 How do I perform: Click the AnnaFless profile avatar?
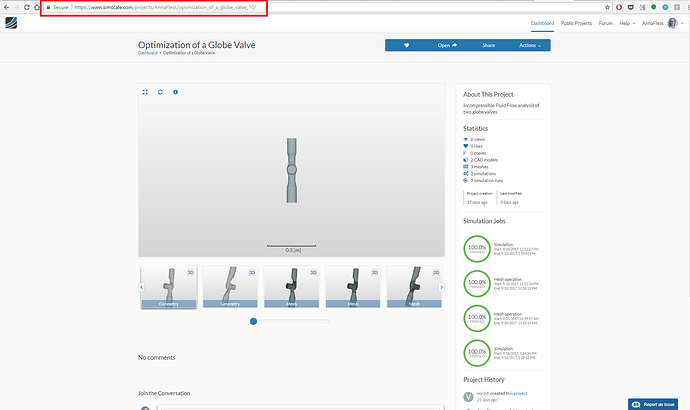click(x=672, y=23)
